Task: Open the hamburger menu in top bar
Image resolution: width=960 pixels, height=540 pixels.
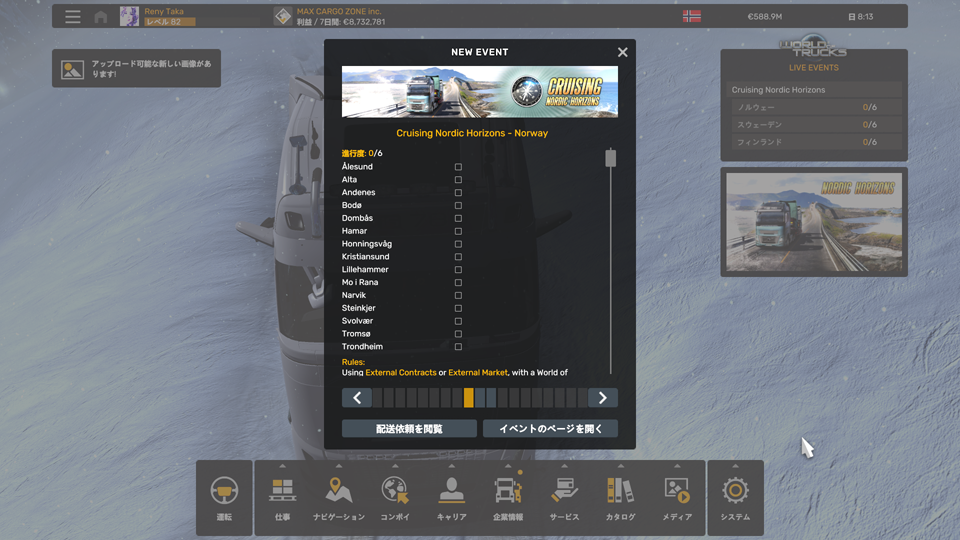Action: coord(73,17)
